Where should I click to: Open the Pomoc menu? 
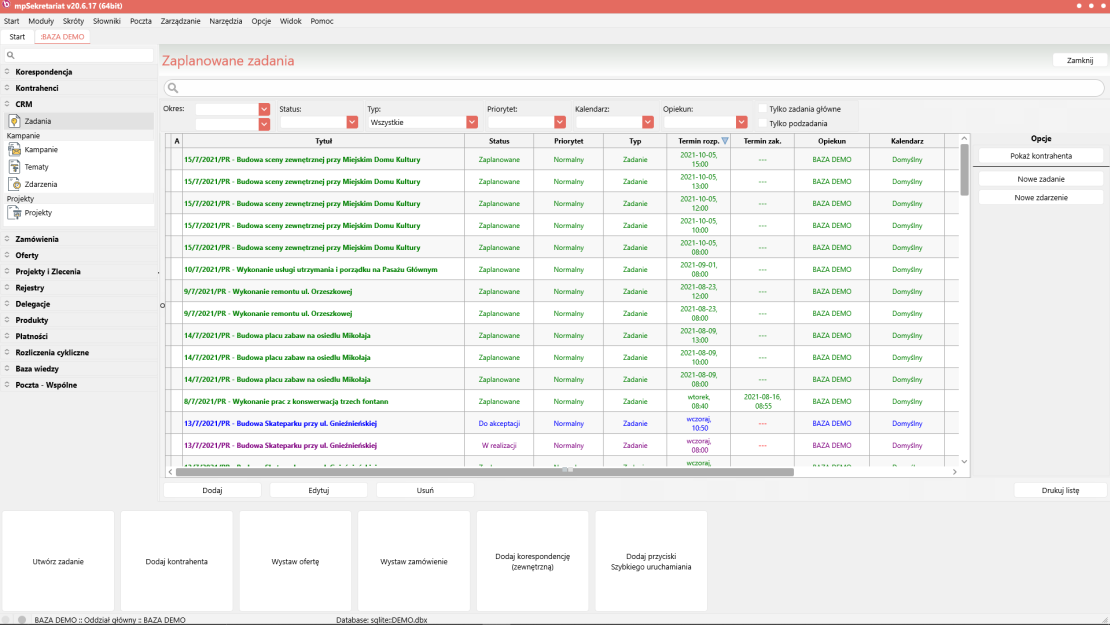[322, 21]
